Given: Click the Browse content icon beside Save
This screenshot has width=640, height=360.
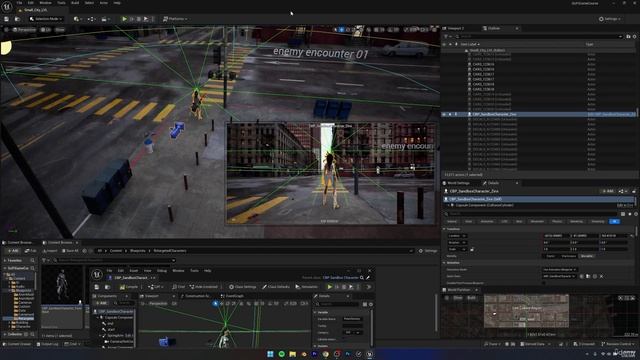Looking at the screenshot, I should pyautogui.click(x=17, y=19).
